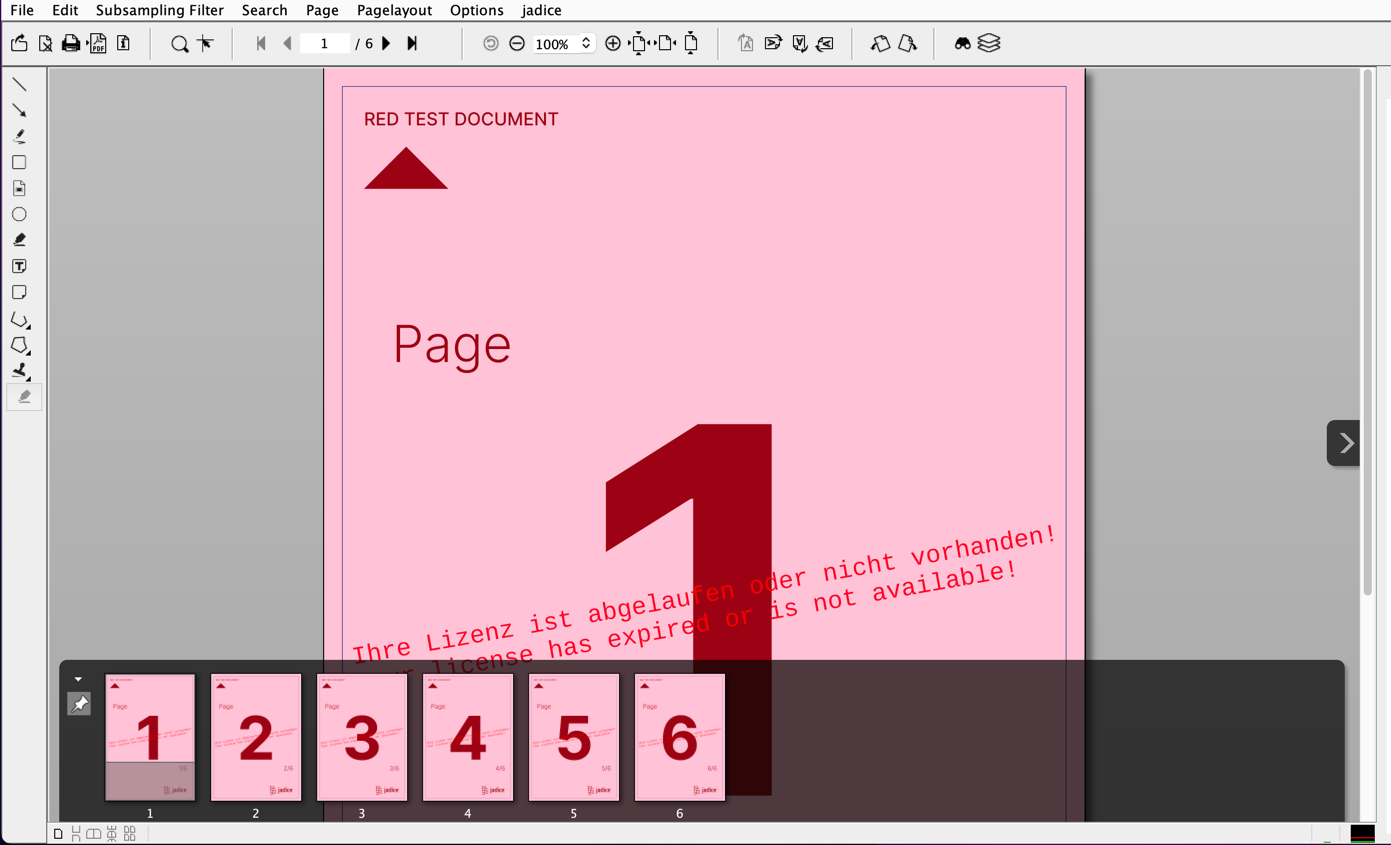Open the layers icon
This screenshot has width=1391, height=845.
[x=989, y=43]
